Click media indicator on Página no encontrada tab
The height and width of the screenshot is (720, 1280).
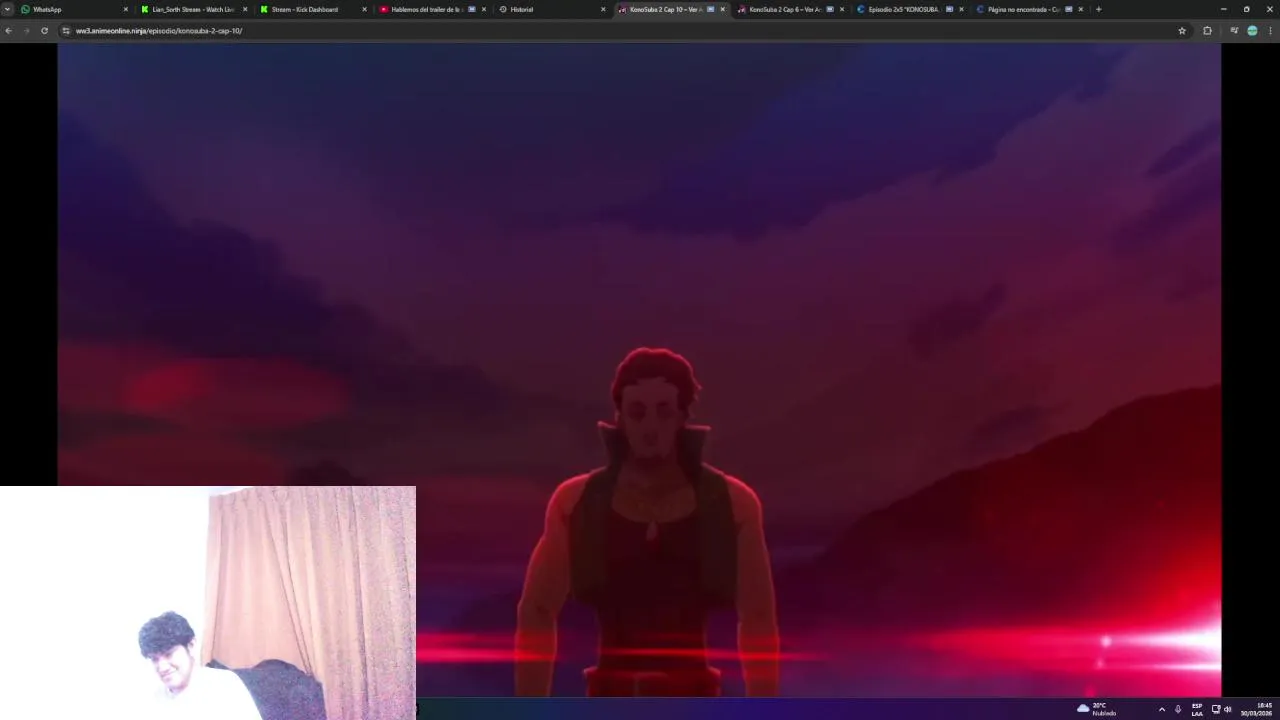(1069, 9)
